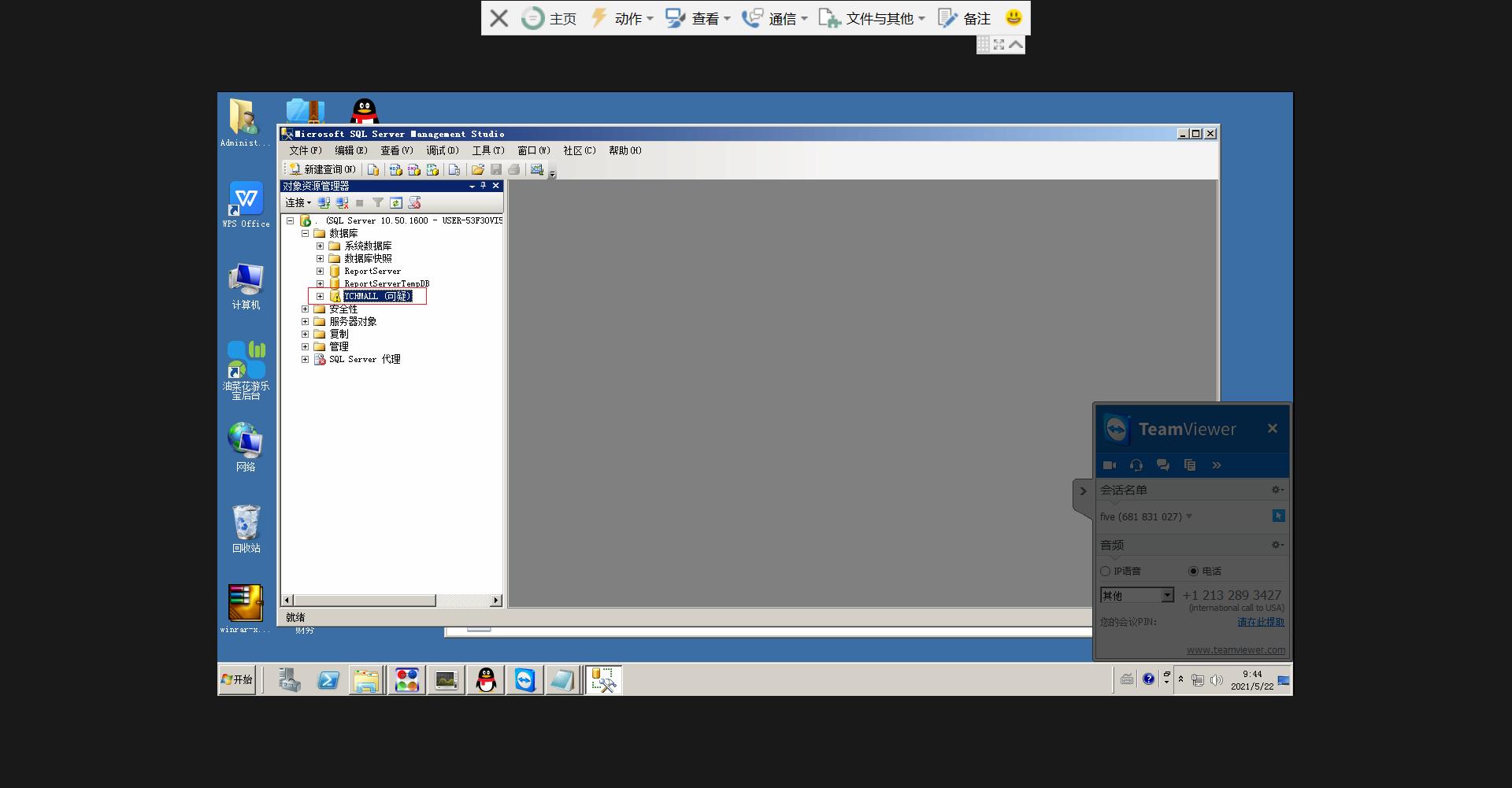Expand the YCHMALL (可疑) database
The width and height of the screenshot is (1512, 788).
[320, 297]
